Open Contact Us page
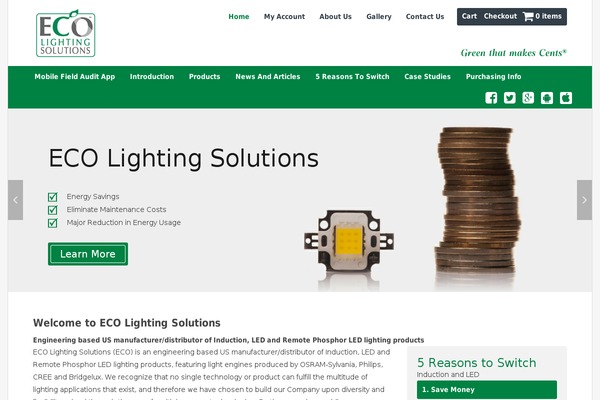Viewport: 600px width, 400px height. 425,16
